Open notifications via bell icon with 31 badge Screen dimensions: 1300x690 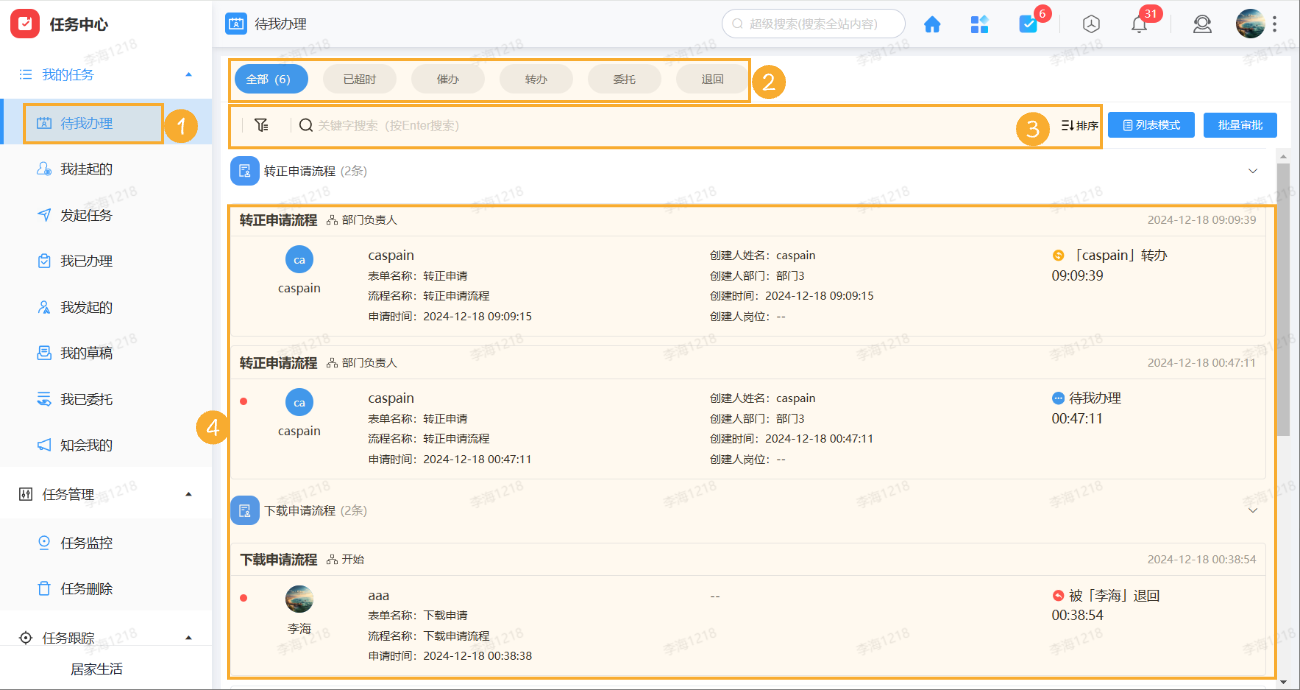point(1139,23)
